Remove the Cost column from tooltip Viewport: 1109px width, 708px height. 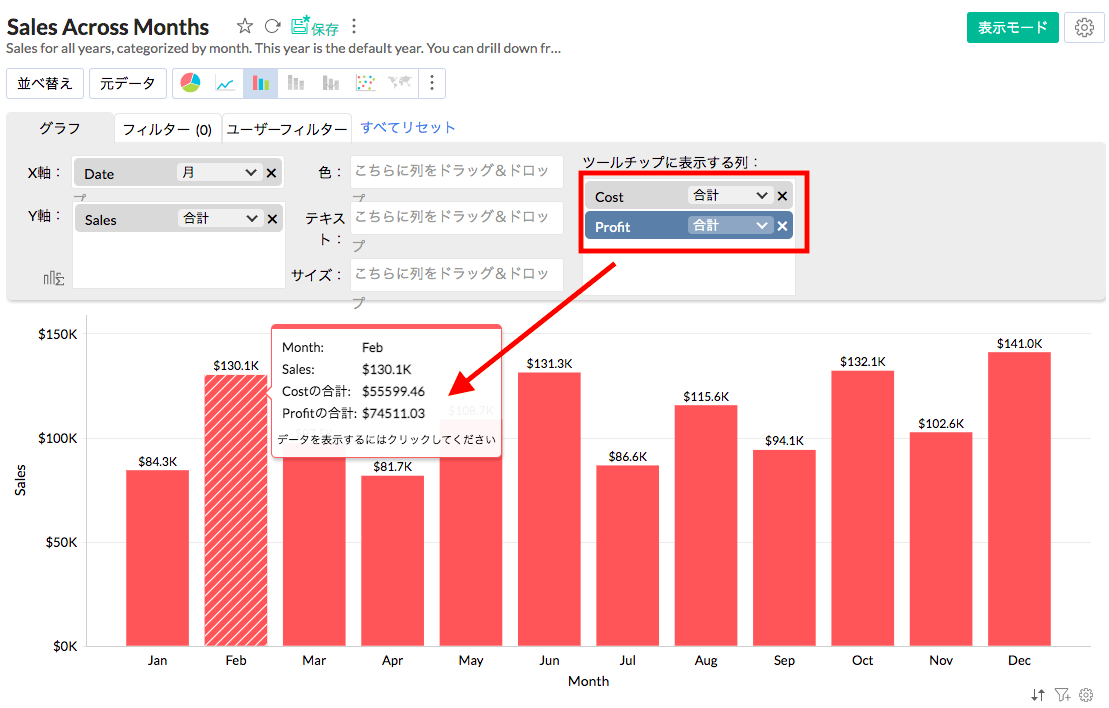pos(783,196)
